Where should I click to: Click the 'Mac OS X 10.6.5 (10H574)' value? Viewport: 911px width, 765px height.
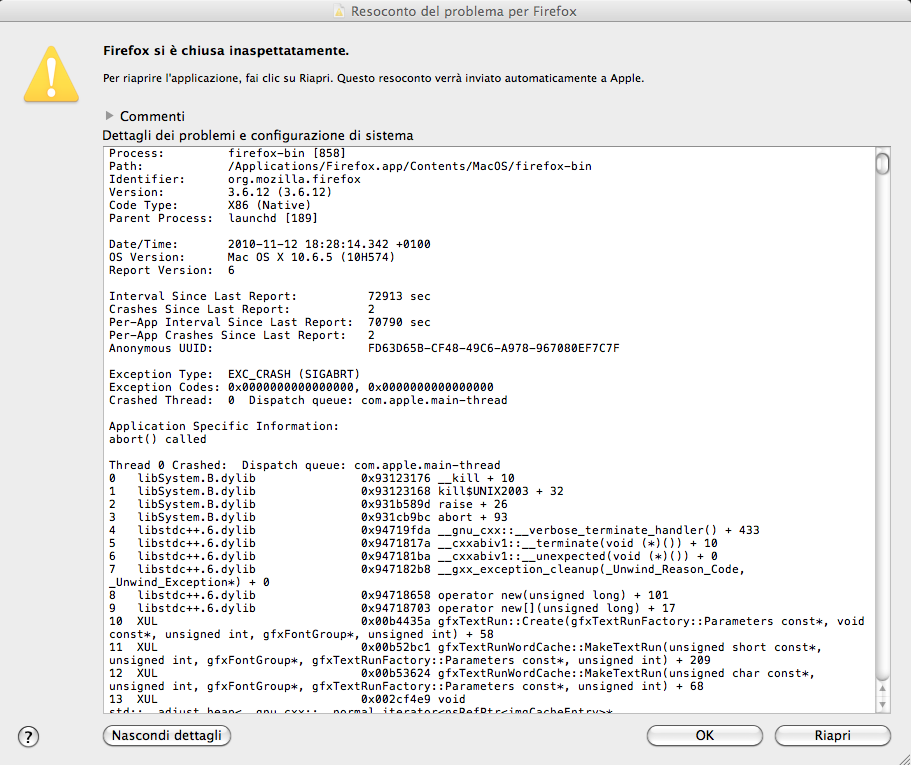pyautogui.click(x=311, y=257)
